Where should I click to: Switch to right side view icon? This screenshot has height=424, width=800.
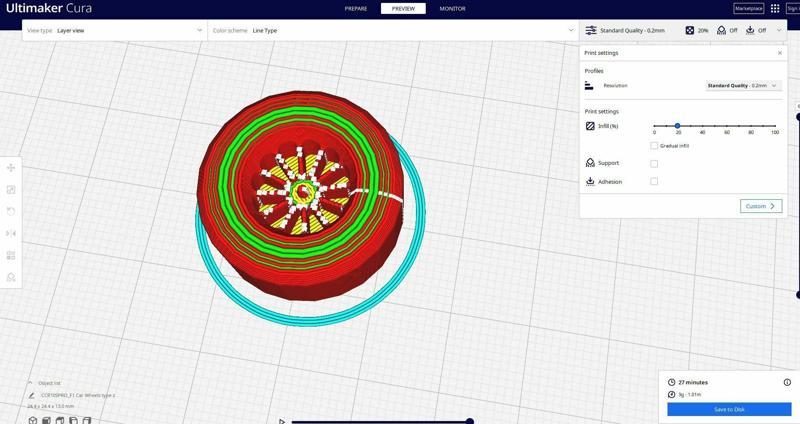[87, 420]
